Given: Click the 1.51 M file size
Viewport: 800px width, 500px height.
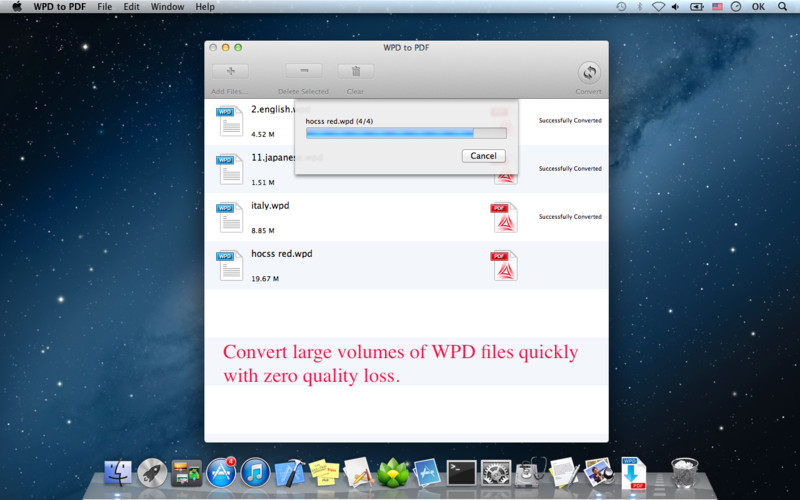Looking at the screenshot, I should (263, 183).
